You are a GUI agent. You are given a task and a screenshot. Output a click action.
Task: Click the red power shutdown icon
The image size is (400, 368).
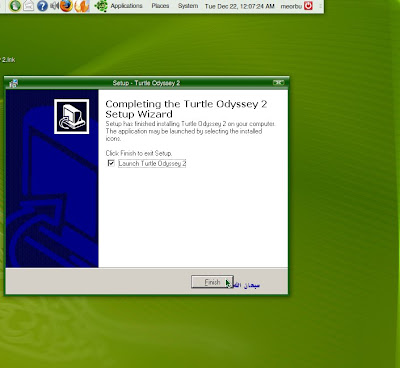click(x=308, y=6)
